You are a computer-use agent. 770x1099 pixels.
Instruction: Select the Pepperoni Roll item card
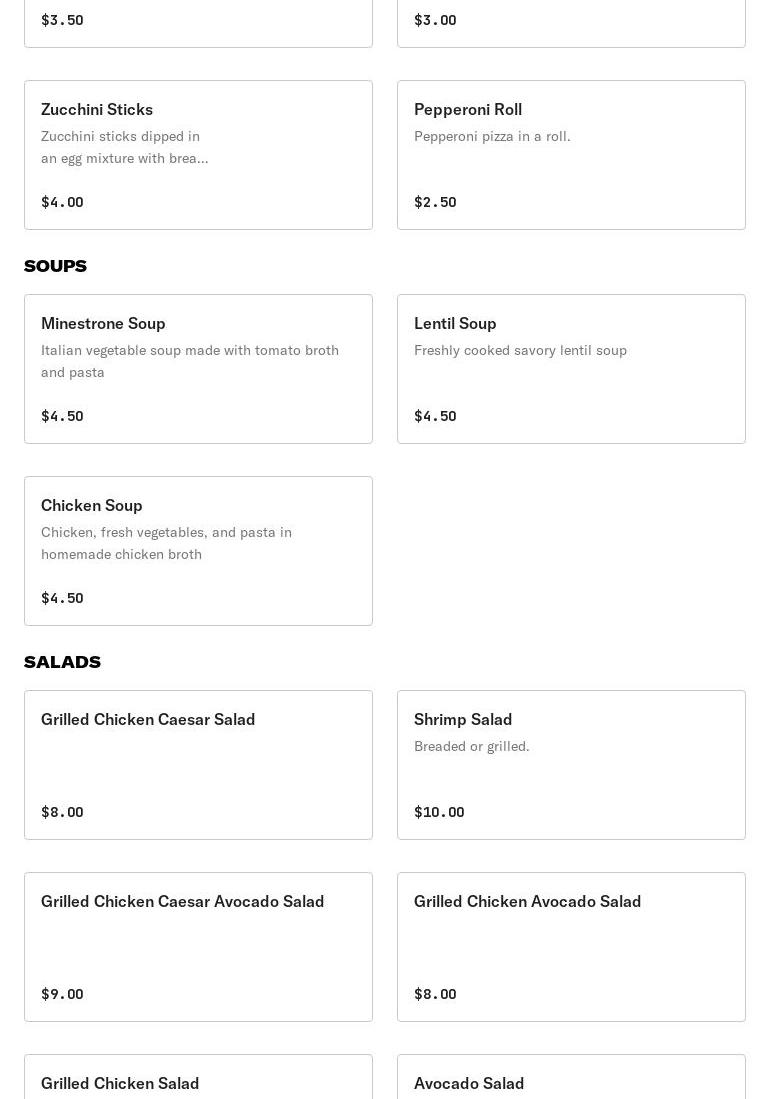pos(571,155)
